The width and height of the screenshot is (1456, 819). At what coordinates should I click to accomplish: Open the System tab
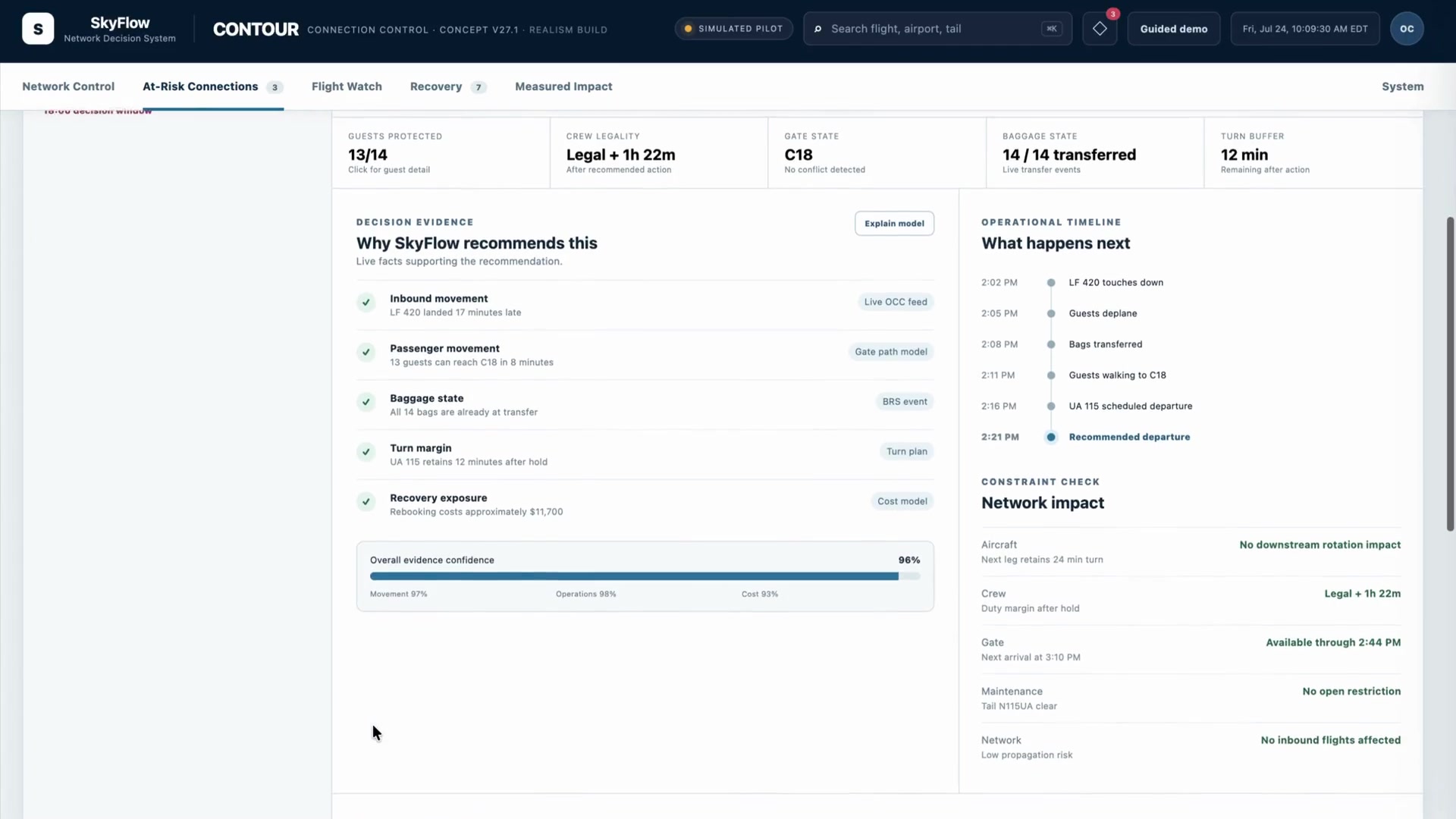tap(1402, 86)
